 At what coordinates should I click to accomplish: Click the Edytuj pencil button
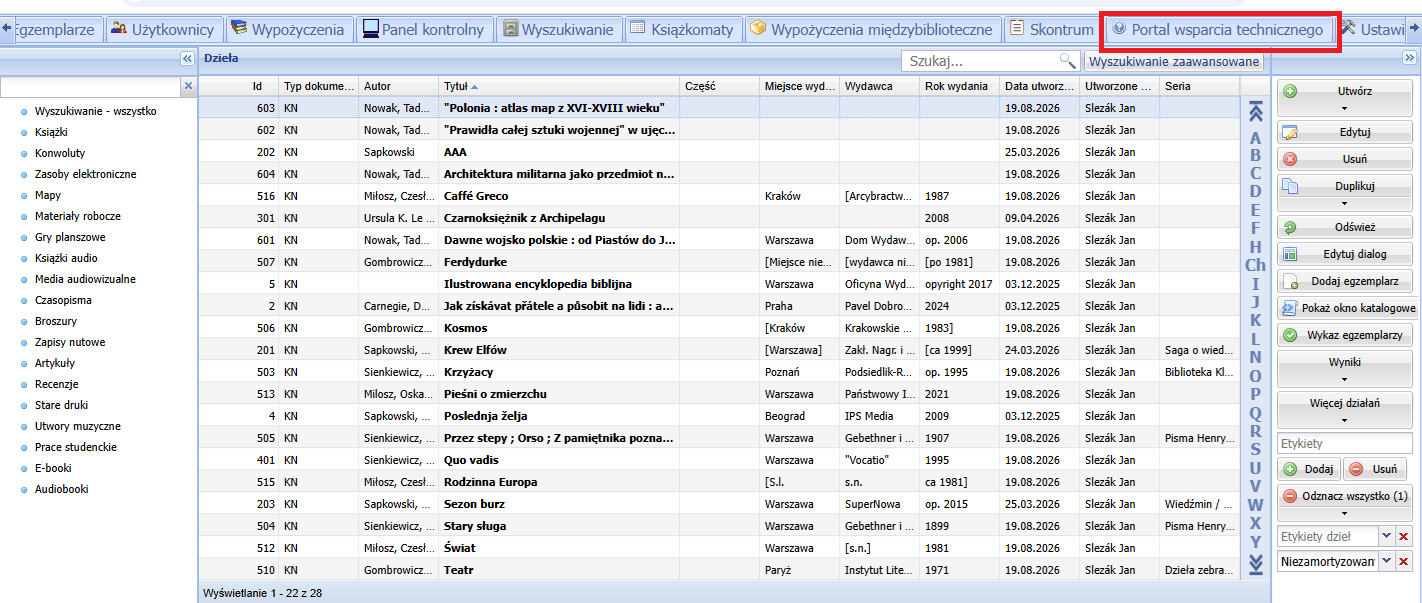[1345, 132]
